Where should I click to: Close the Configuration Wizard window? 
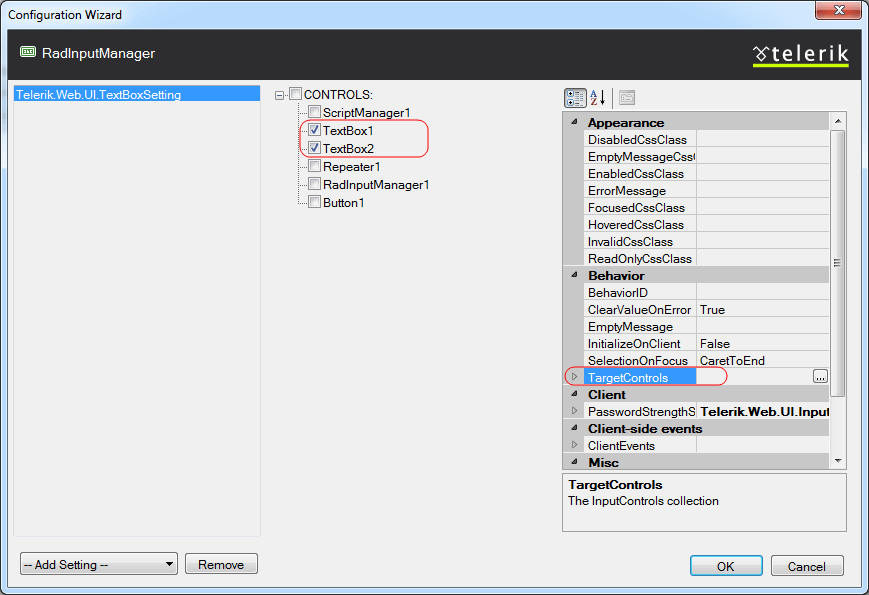pos(839,9)
